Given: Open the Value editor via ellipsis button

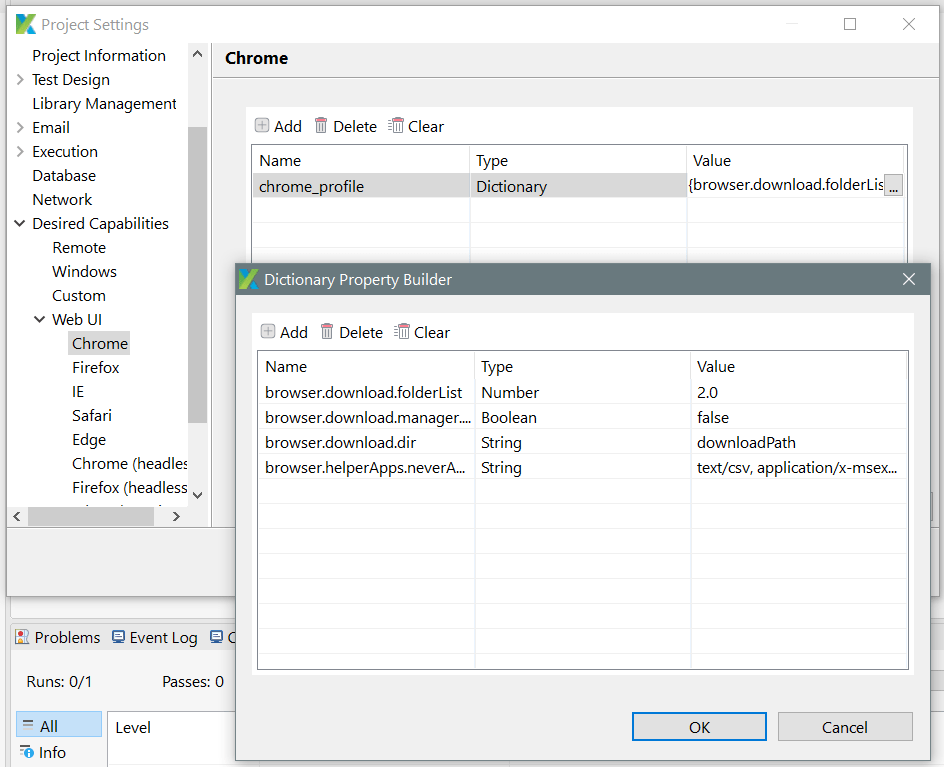Looking at the screenshot, I should [x=893, y=185].
